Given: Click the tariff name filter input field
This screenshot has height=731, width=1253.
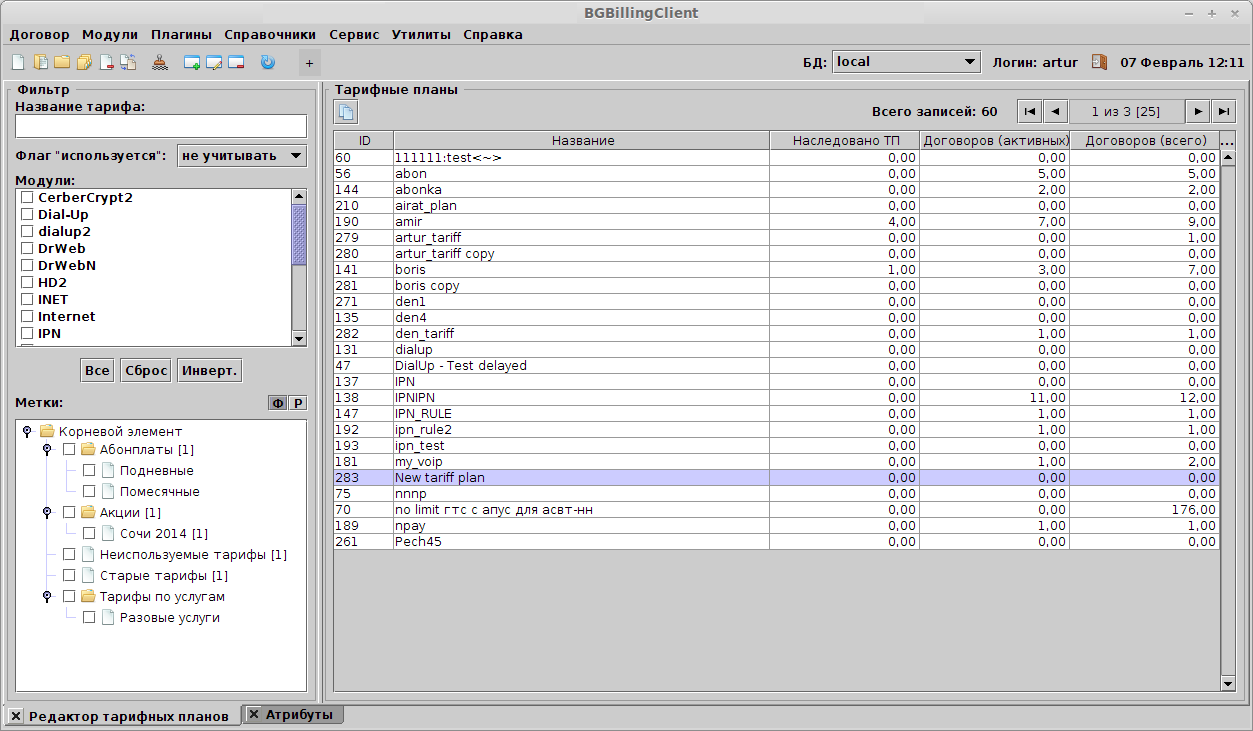Looking at the screenshot, I should (x=160, y=126).
